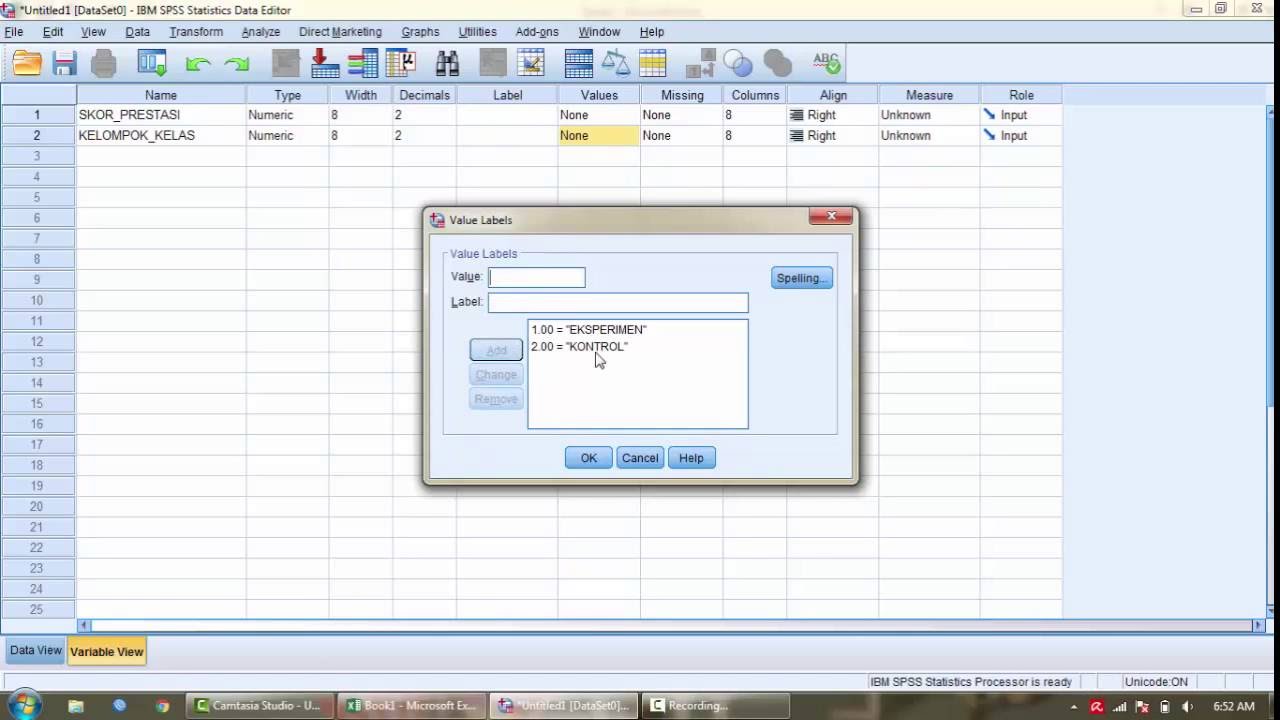Click Role cell Input for SKOR_PRESTASI

pos(1021,115)
